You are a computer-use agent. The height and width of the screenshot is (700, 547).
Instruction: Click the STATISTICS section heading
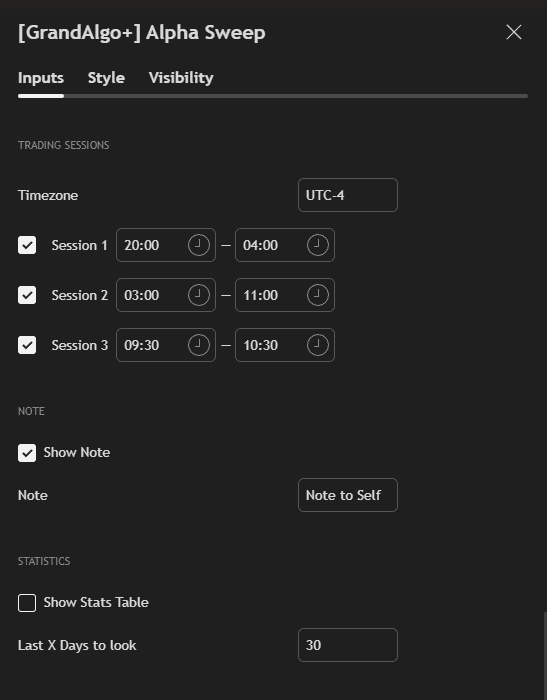coord(44,561)
